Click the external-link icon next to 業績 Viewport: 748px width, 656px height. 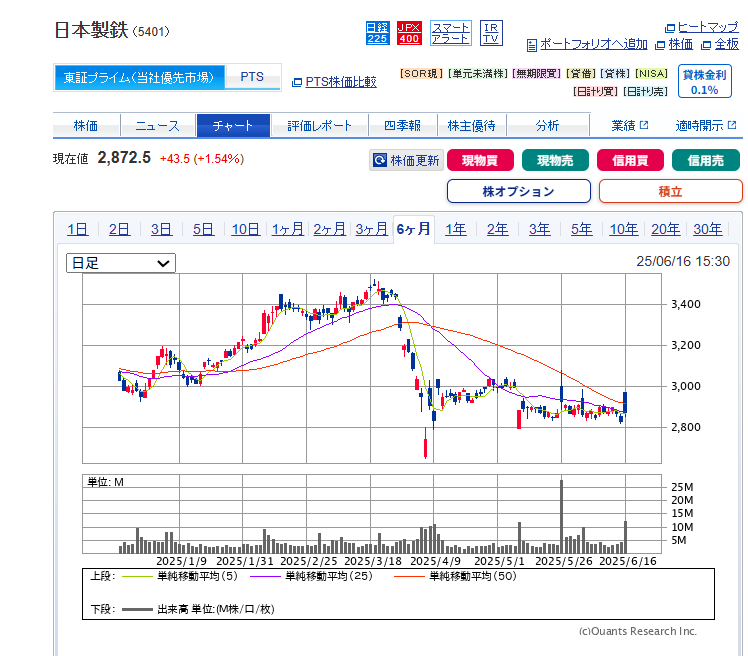[644, 125]
